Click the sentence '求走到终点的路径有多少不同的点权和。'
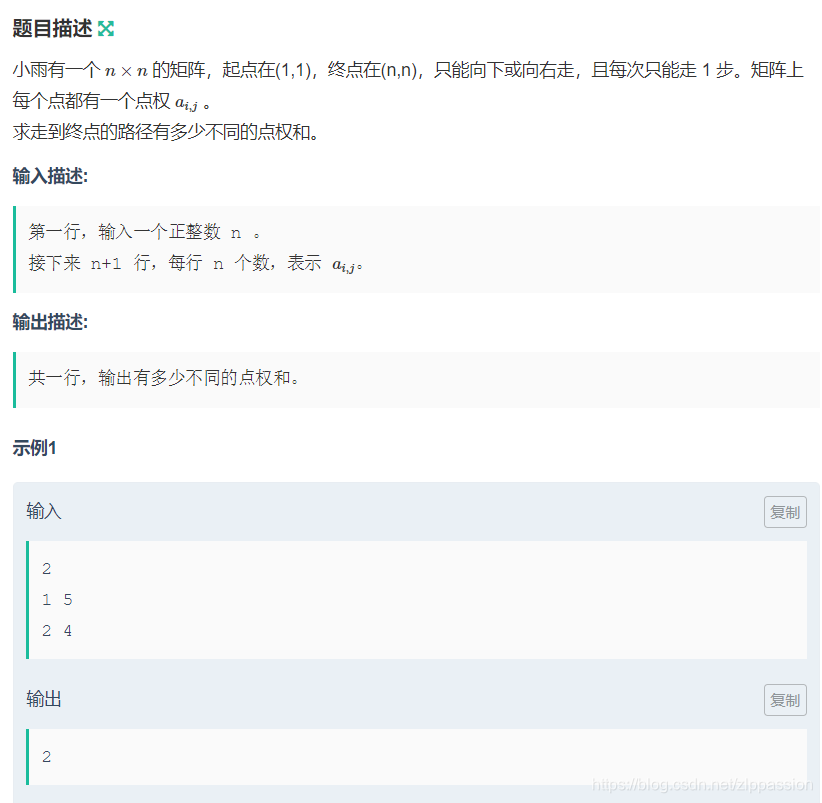This screenshot has width=822, height=803. coord(166,132)
